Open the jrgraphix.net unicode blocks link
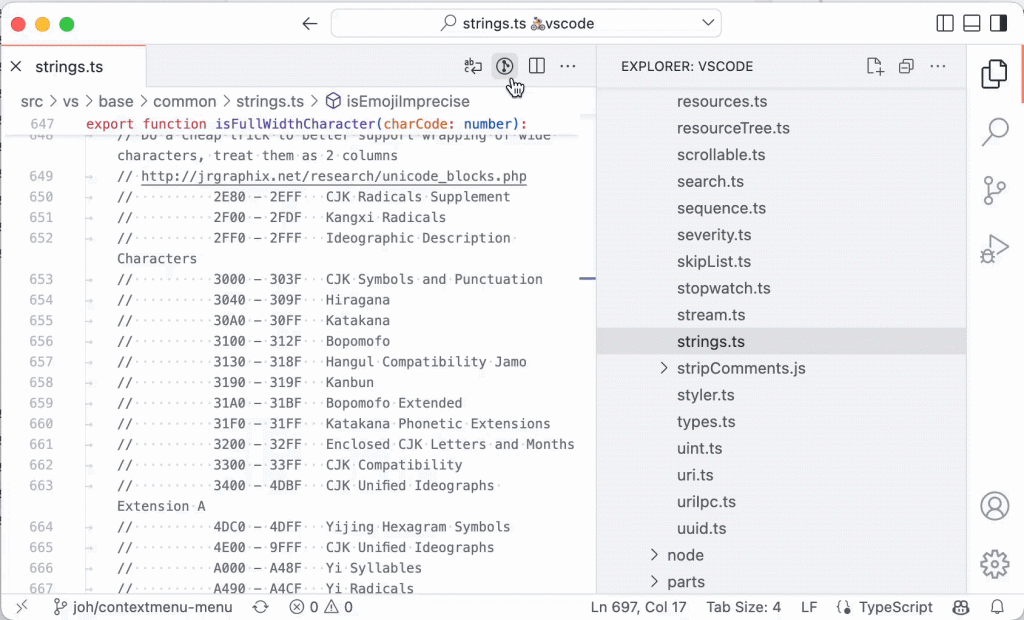This screenshot has height=620, width=1024. click(334, 176)
